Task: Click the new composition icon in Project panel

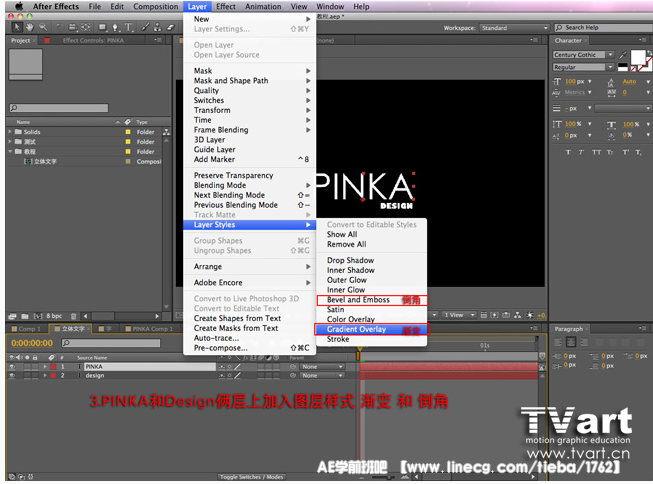Action: tap(38, 316)
